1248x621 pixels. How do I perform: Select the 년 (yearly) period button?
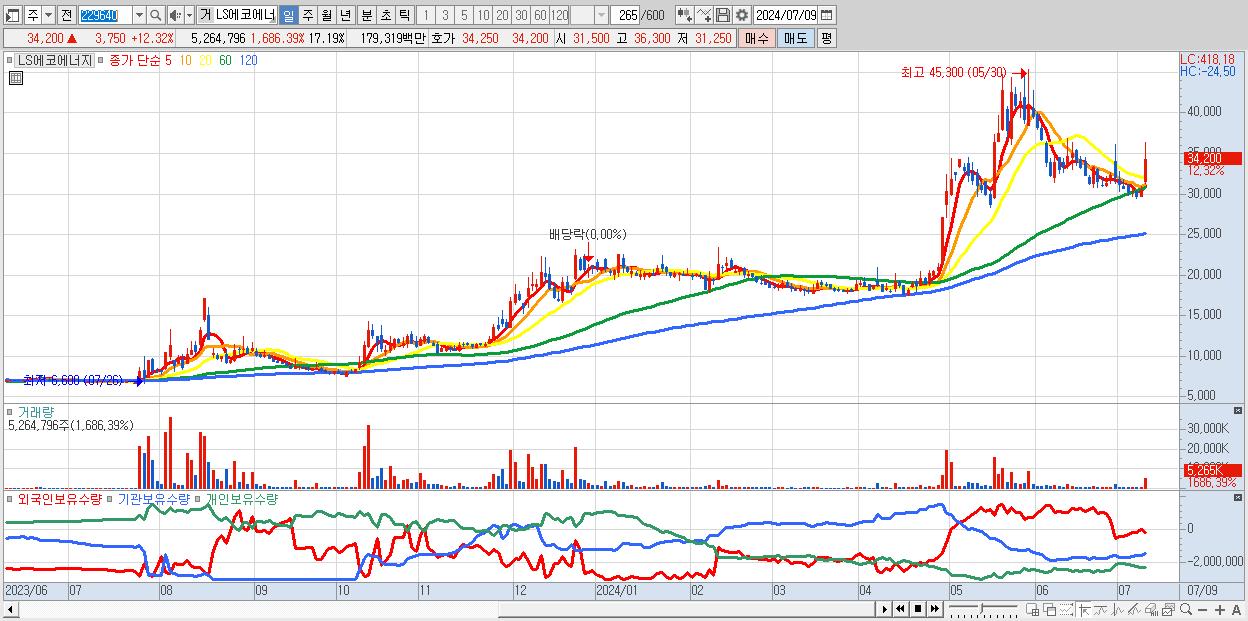345,15
